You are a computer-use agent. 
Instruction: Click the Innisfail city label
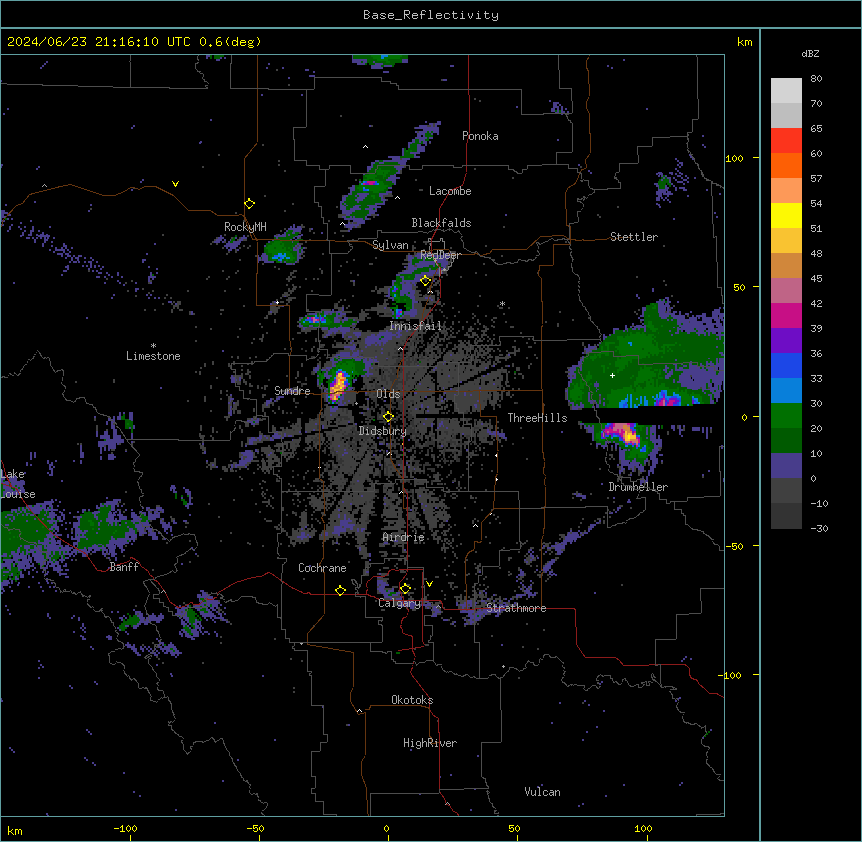pyautogui.click(x=415, y=326)
